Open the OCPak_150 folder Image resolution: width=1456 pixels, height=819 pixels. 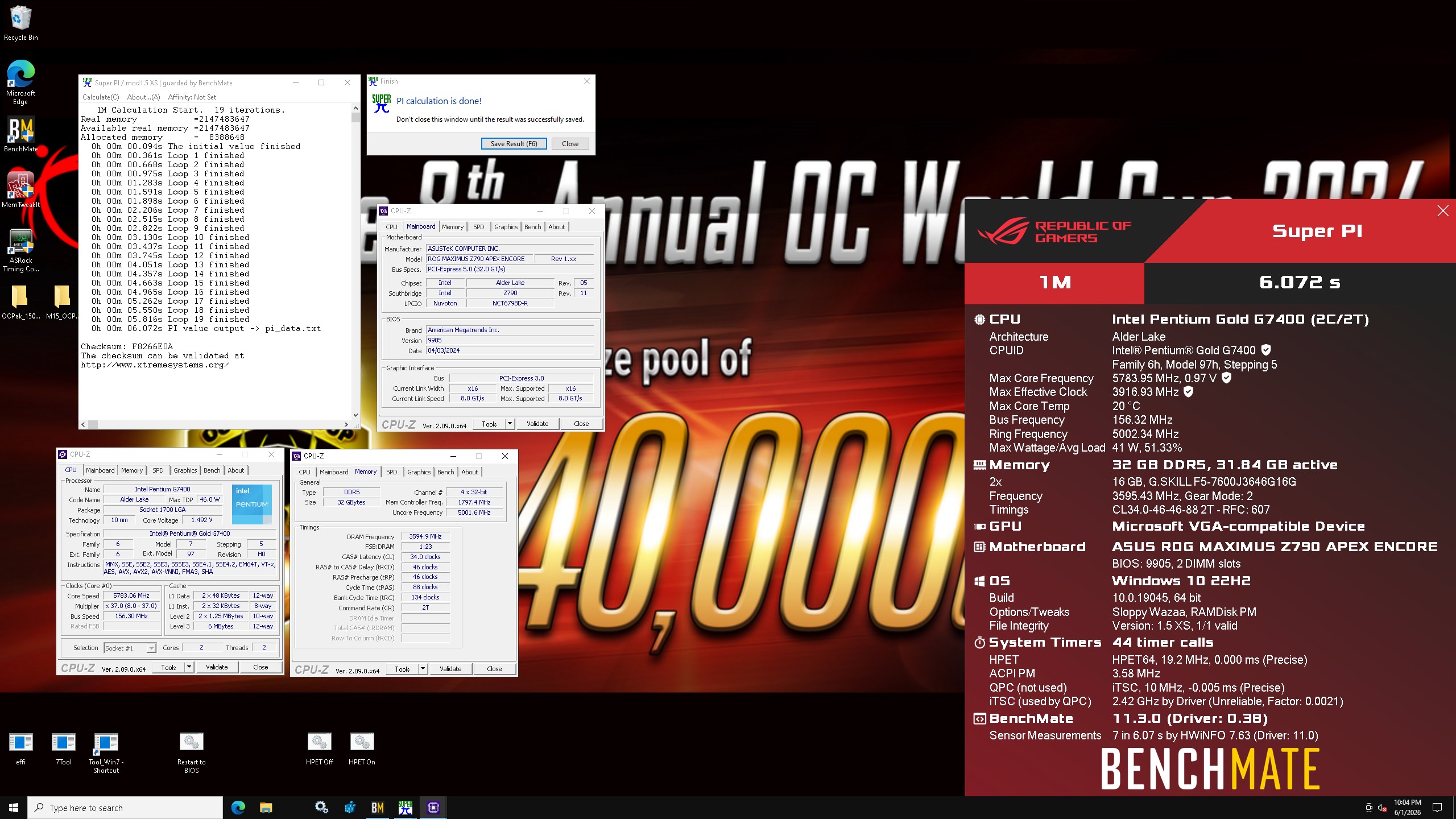point(21,302)
